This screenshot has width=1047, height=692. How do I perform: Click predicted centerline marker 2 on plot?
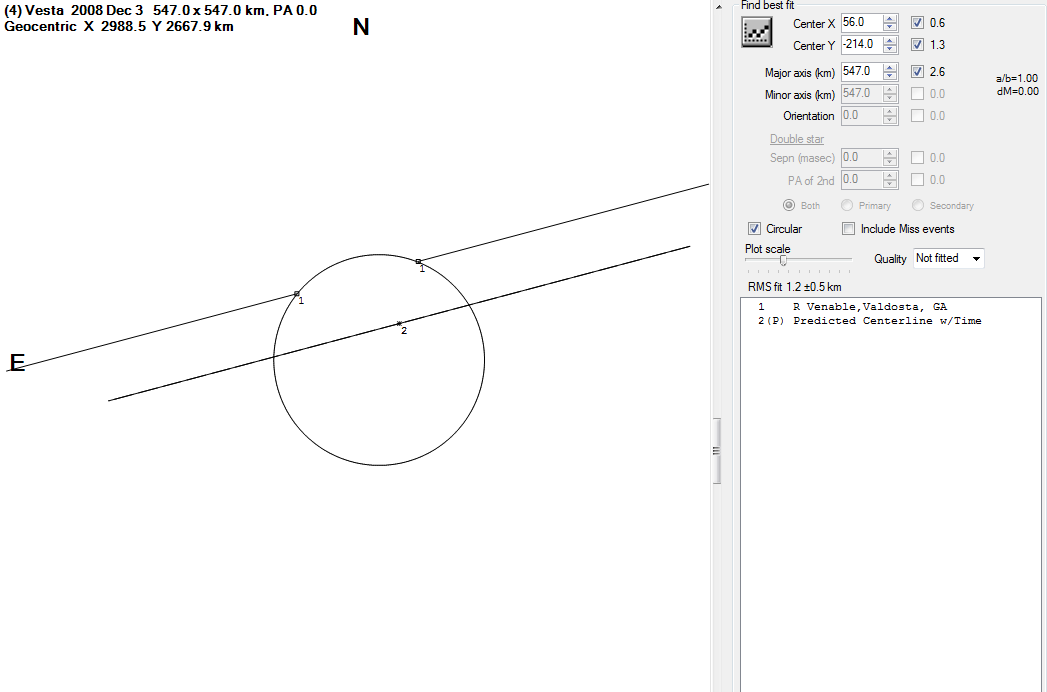tap(399, 324)
